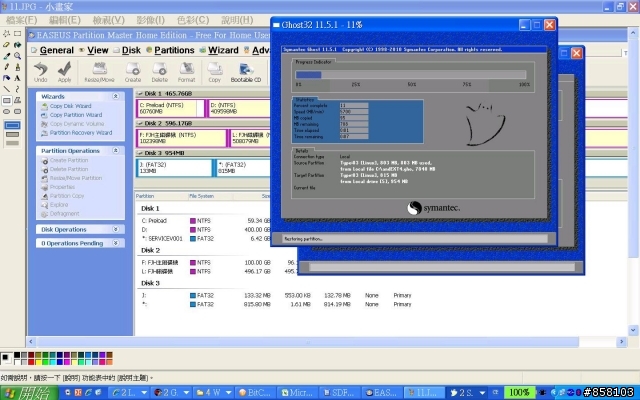This screenshot has width=640, height=400.
Task: Open the 編輯(E) Edit menu
Action: (64, 20)
